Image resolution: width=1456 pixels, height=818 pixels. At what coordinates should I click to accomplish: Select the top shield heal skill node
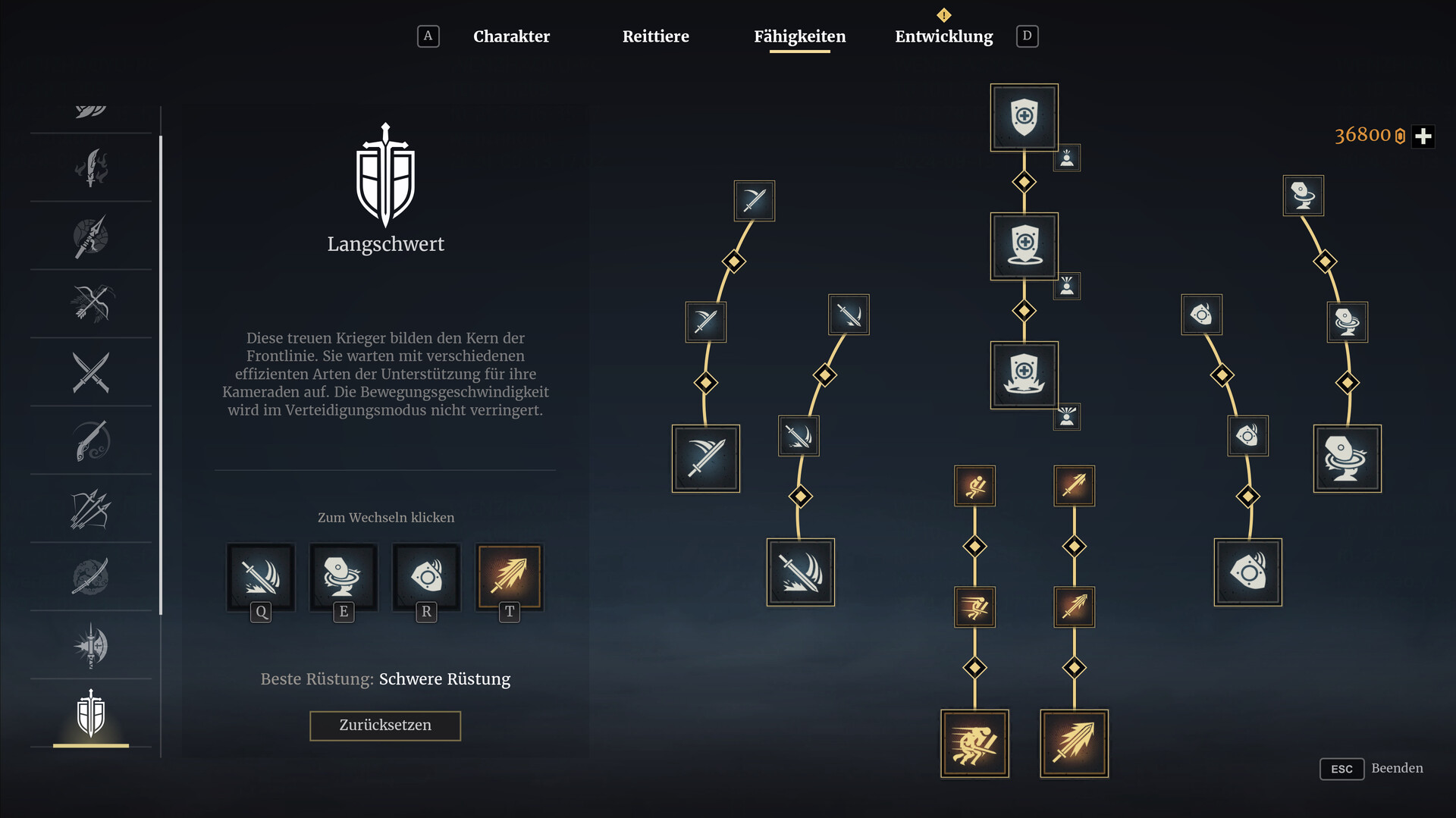point(1024,118)
